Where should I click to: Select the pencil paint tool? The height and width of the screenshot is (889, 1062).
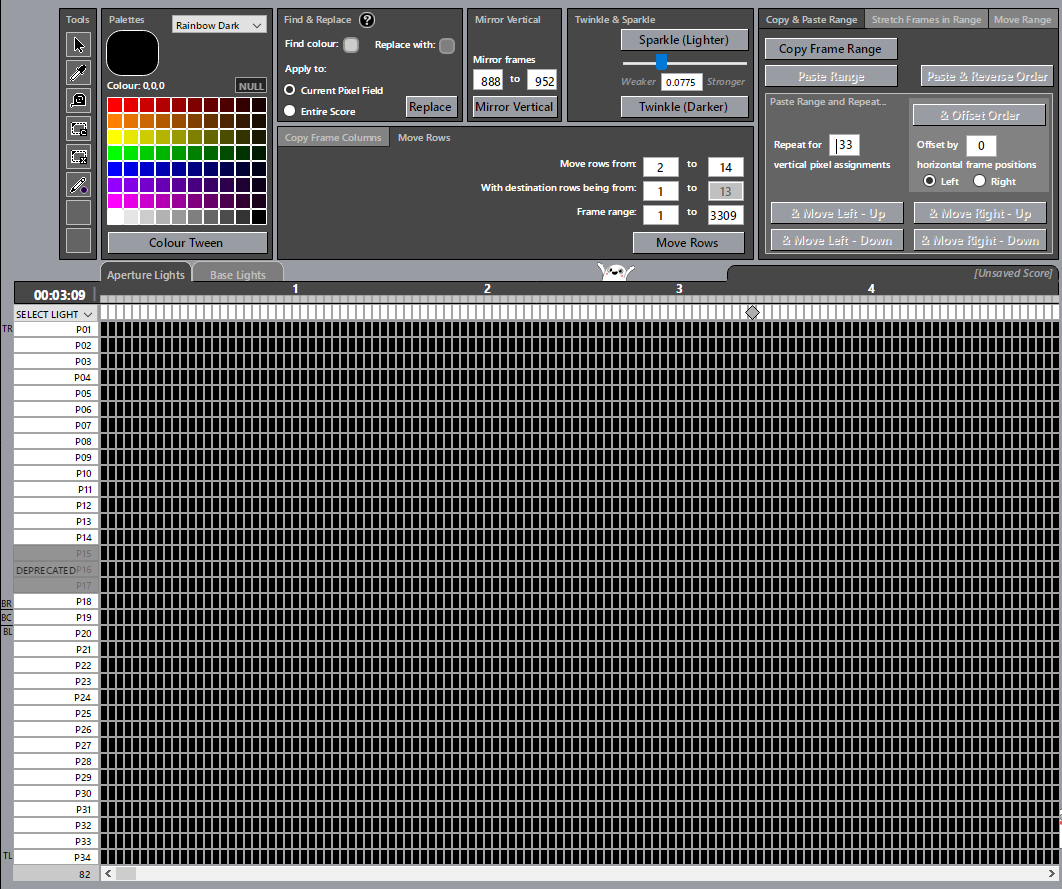pyautogui.click(x=78, y=184)
